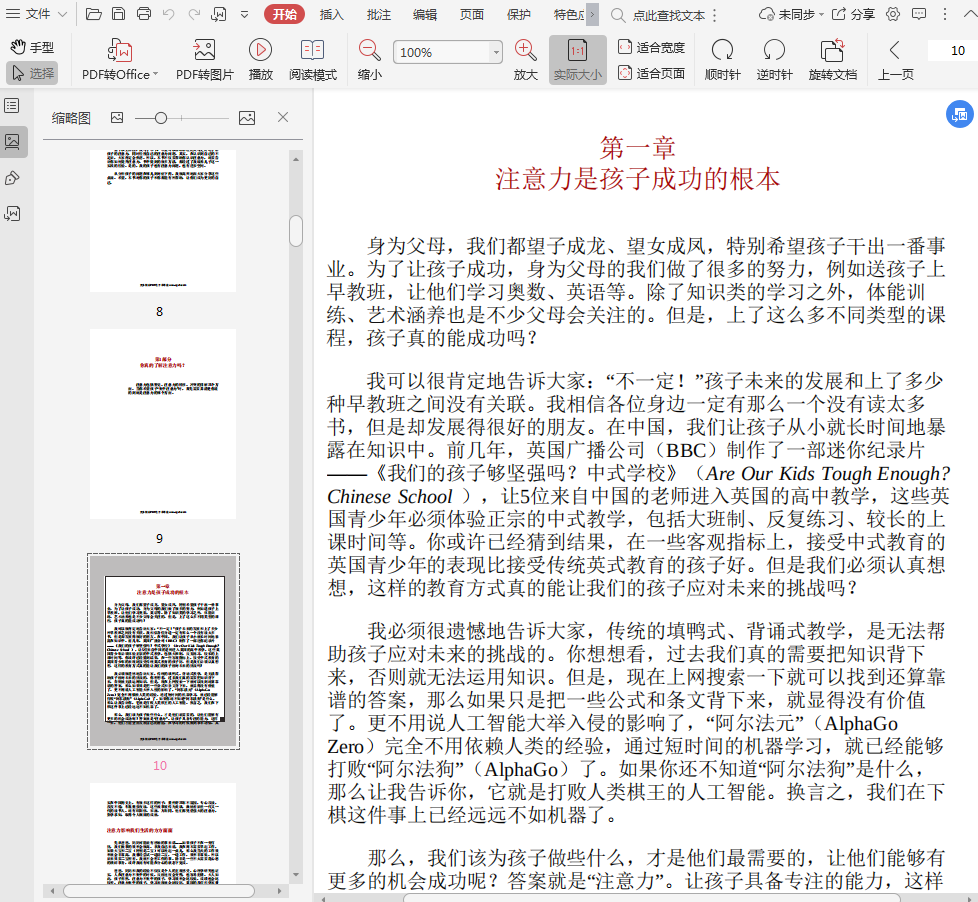Viewport: 978px width, 902px height.
Task: Open the 100% zoom level dropdown
Action: pos(496,52)
